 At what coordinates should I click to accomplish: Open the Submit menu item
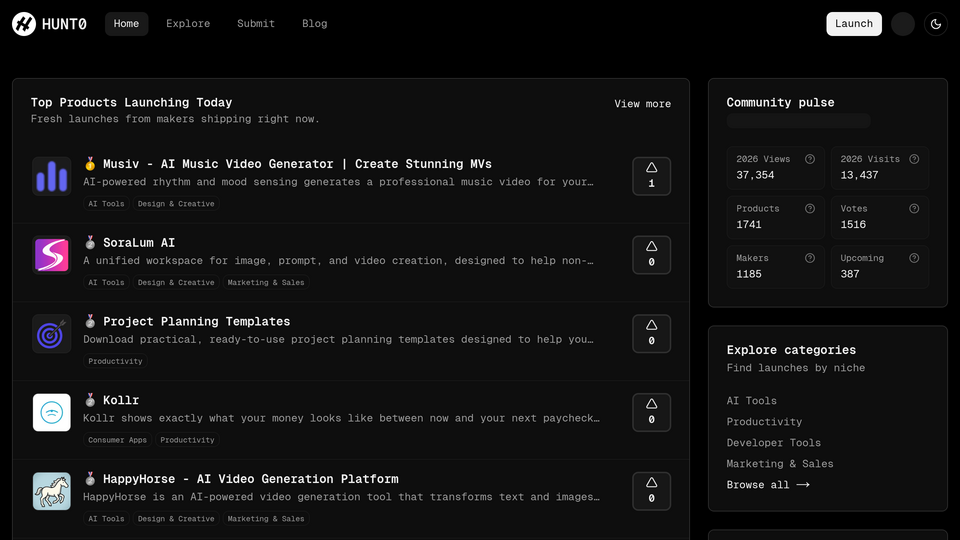click(256, 24)
